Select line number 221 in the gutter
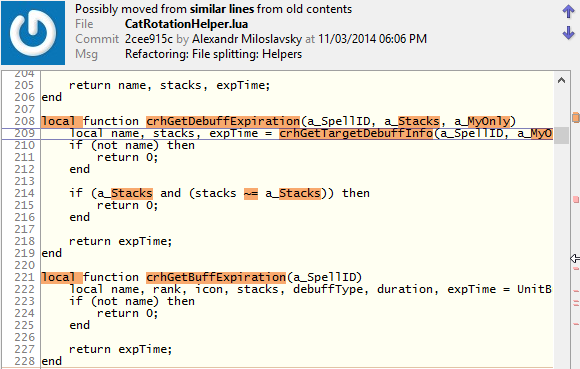The height and width of the screenshot is (369, 580). click(24, 277)
